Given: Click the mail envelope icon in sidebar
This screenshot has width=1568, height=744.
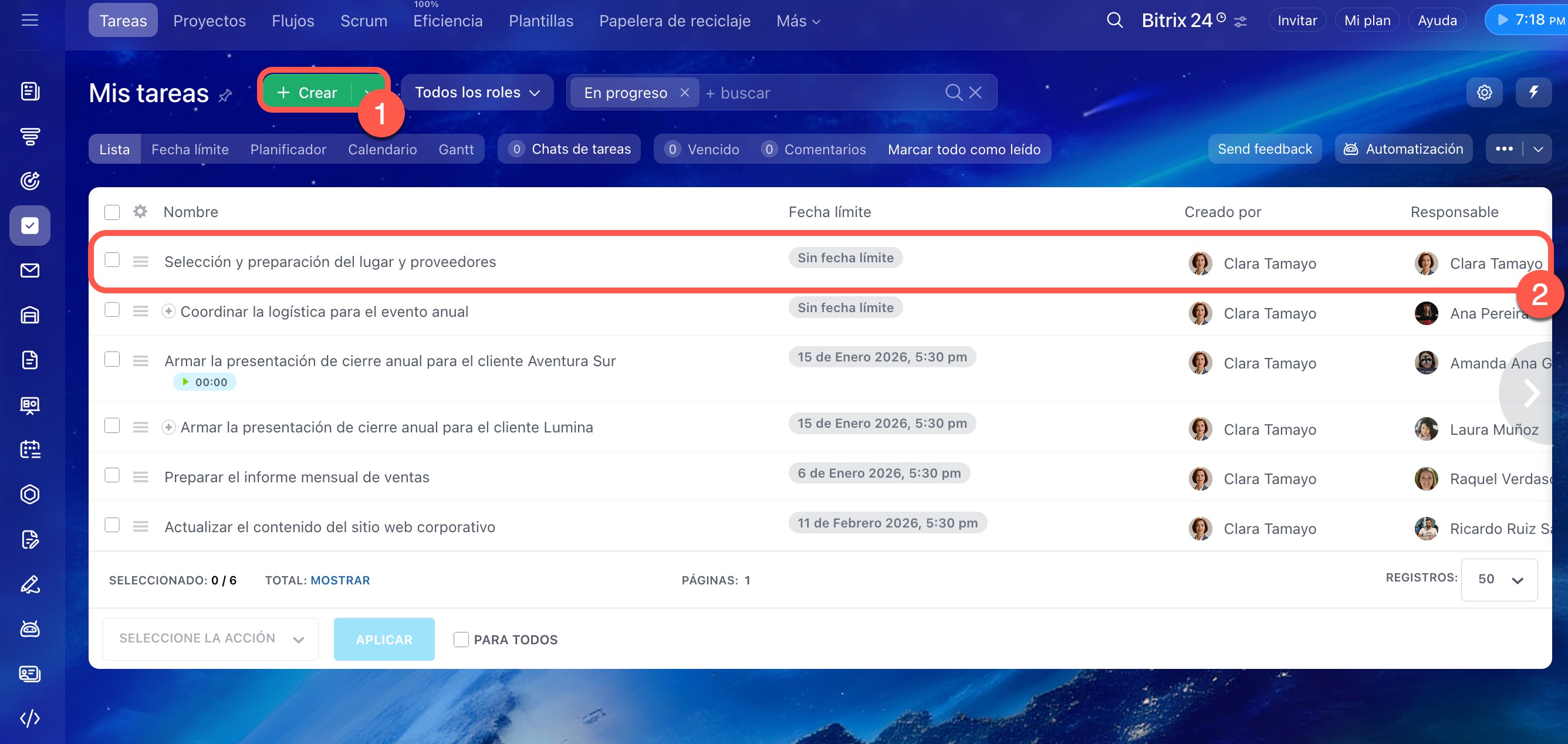Looking at the screenshot, I should point(30,270).
